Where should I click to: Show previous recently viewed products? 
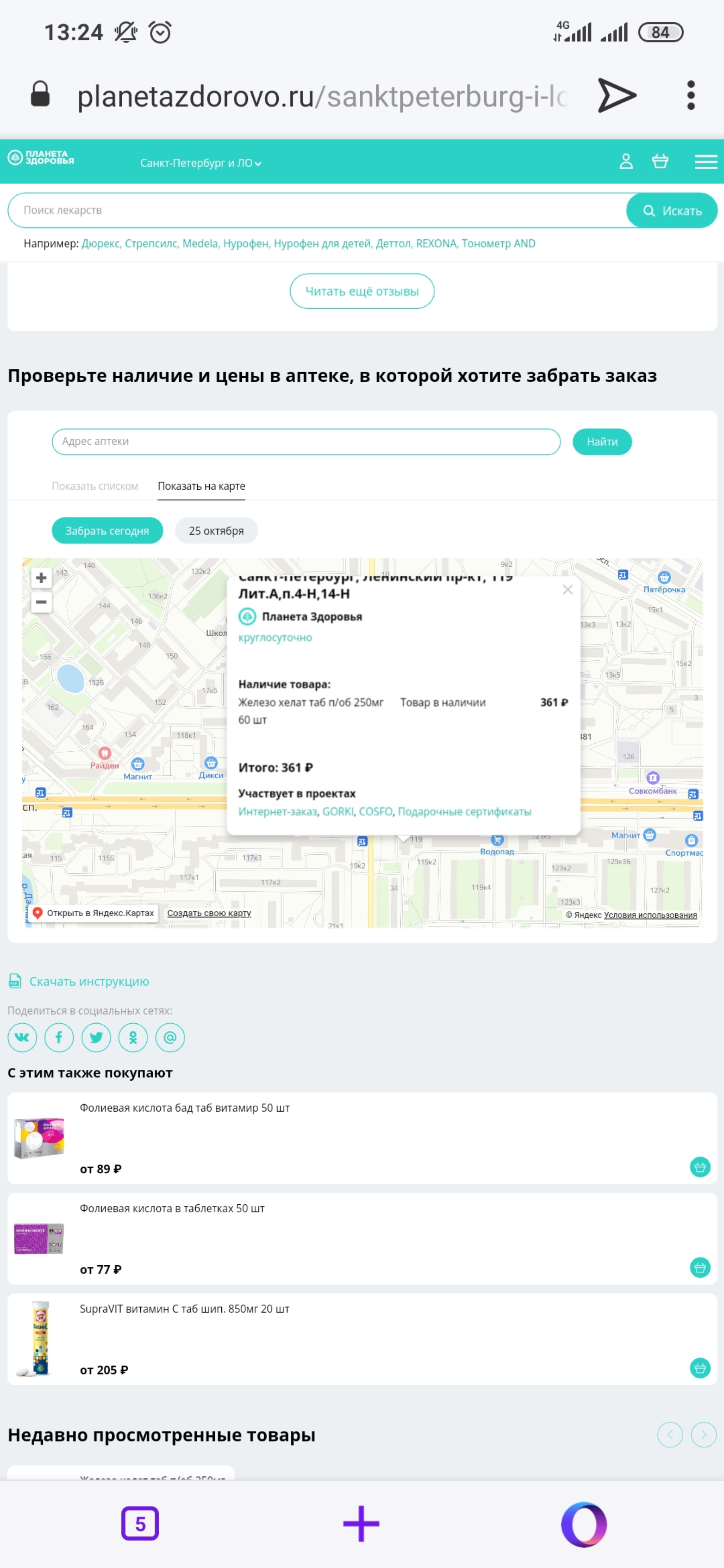(x=670, y=1435)
